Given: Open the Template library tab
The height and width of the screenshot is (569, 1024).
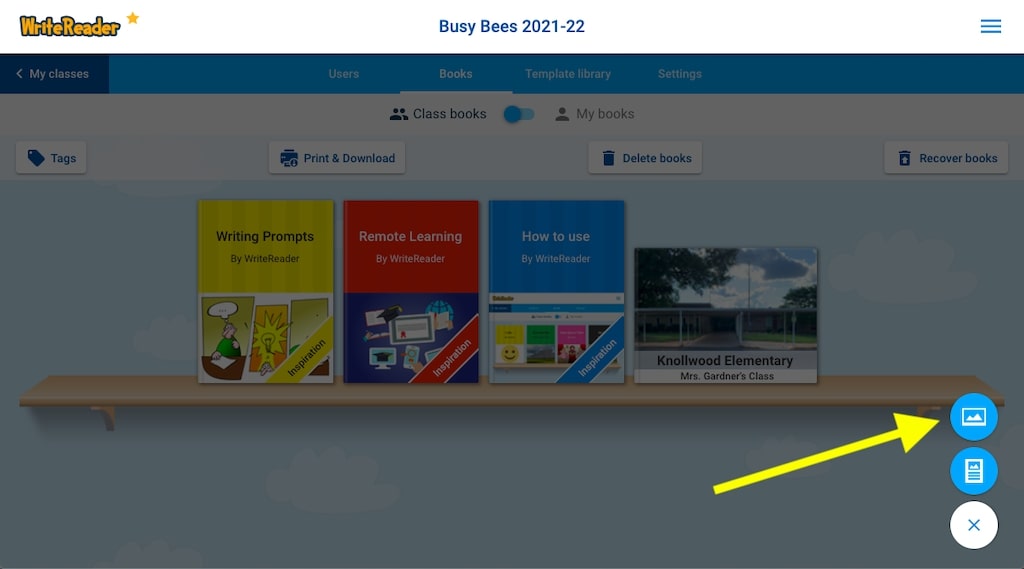Looking at the screenshot, I should pos(568,74).
